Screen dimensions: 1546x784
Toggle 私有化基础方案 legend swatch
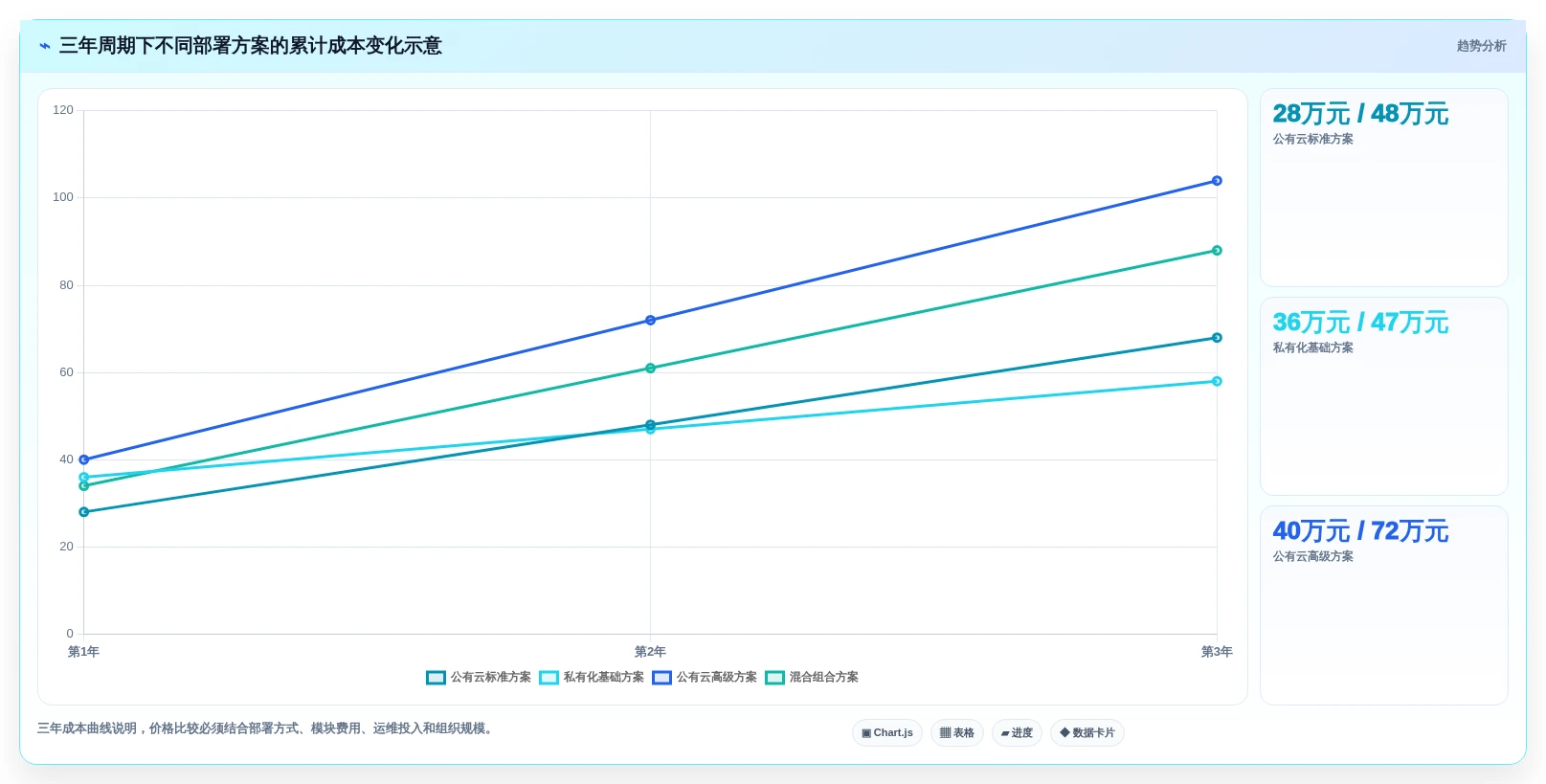(x=549, y=678)
